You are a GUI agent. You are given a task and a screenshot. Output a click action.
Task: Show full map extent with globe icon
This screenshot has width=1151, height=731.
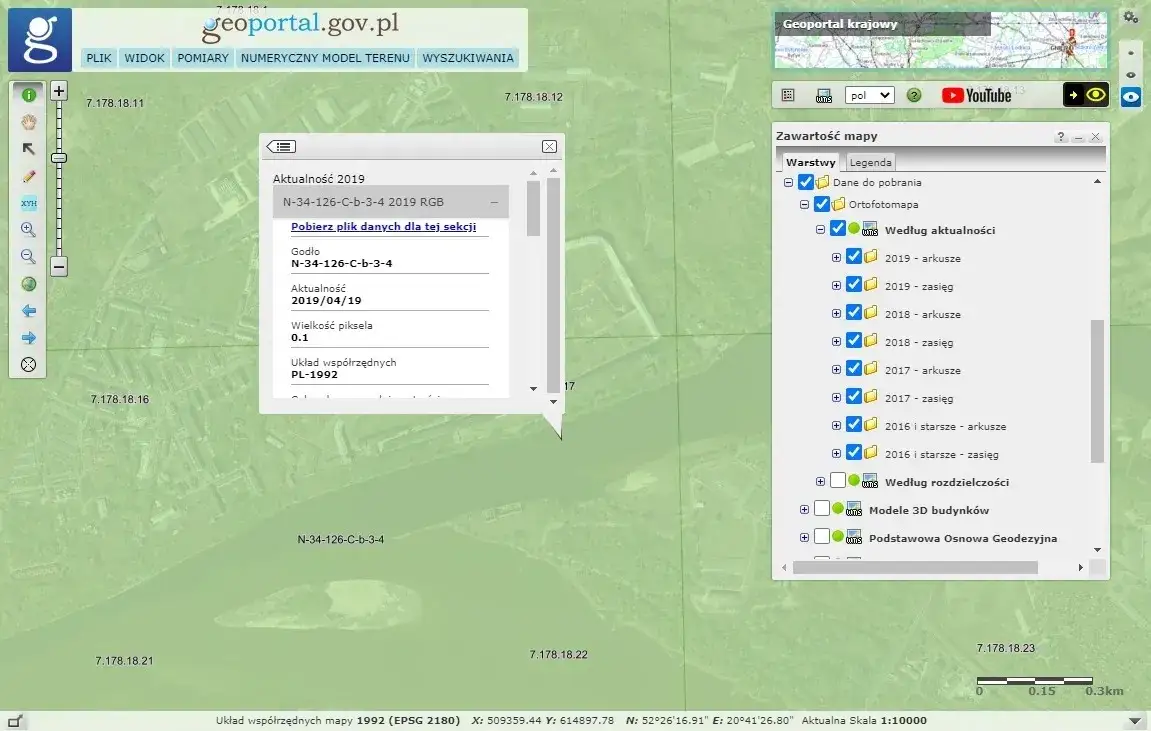28,284
